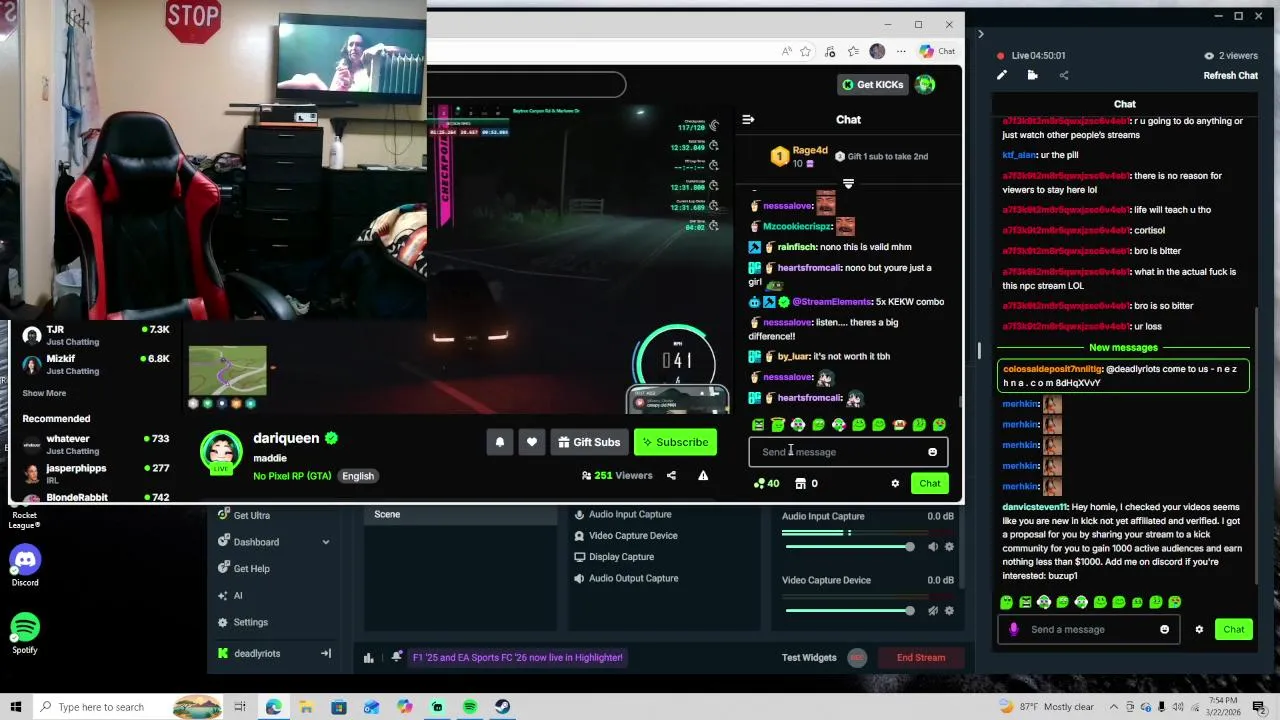Open the Kick profile avatar menu
1280x720 pixels.
pyautogui.click(x=925, y=84)
